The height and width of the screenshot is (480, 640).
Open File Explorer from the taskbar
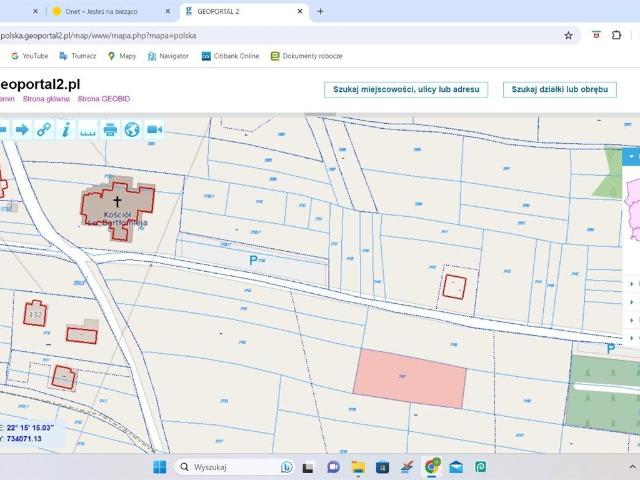point(358,467)
